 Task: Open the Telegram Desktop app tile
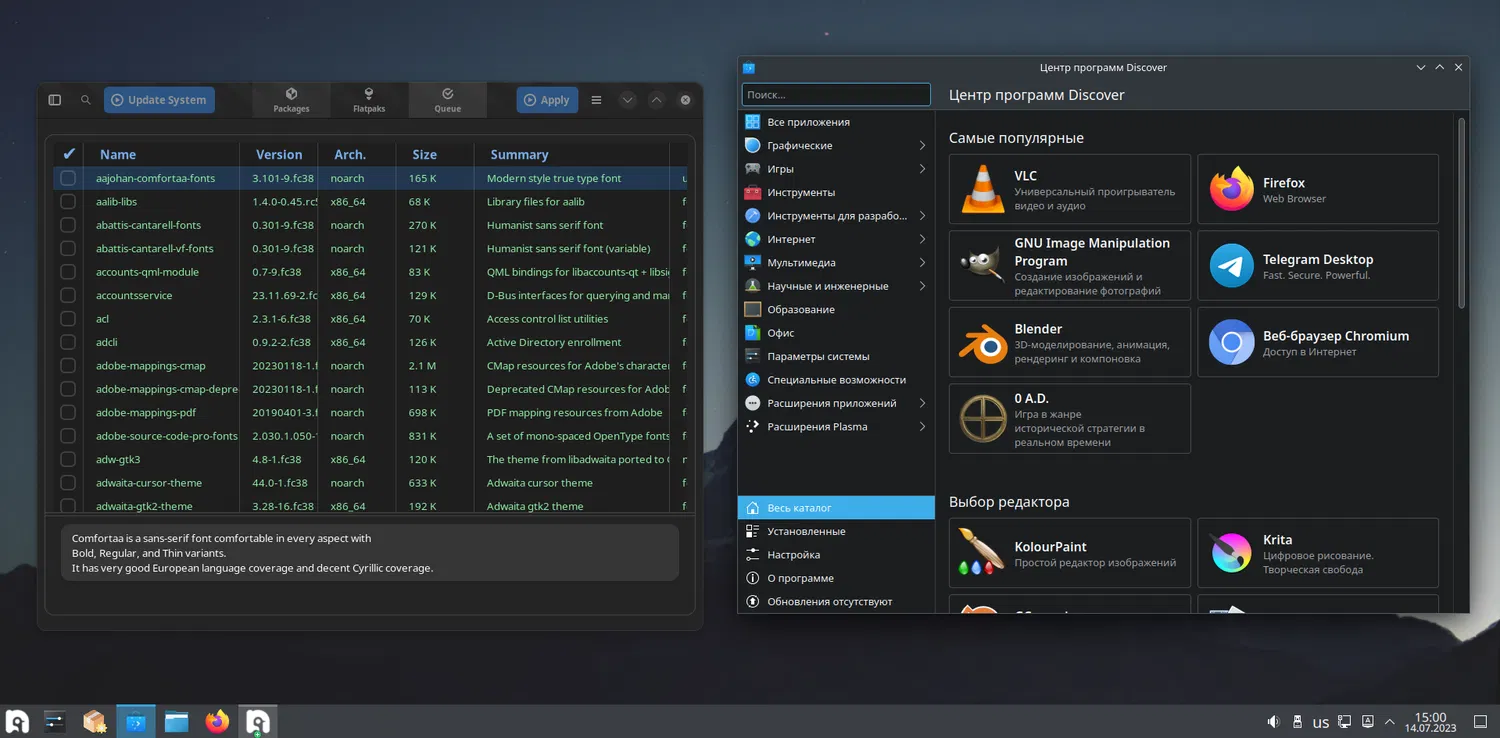coord(1317,266)
